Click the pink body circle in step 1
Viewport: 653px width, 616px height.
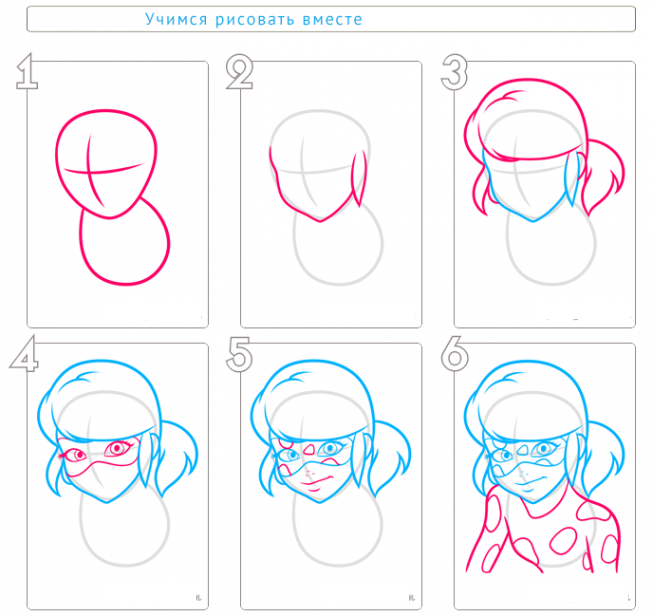(x=125, y=242)
